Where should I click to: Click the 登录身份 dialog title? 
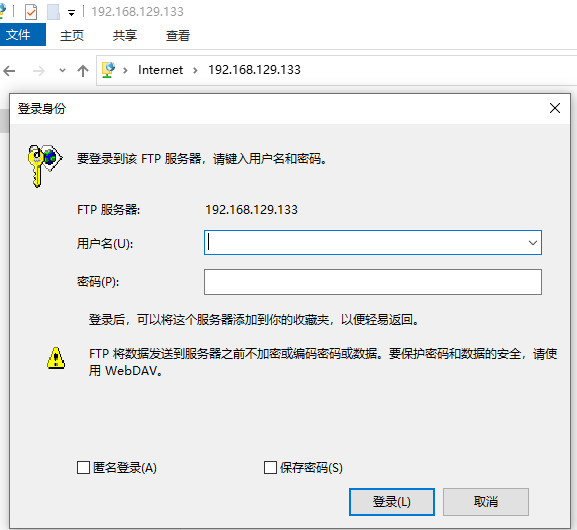pyautogui.click(x=42, y=109)
